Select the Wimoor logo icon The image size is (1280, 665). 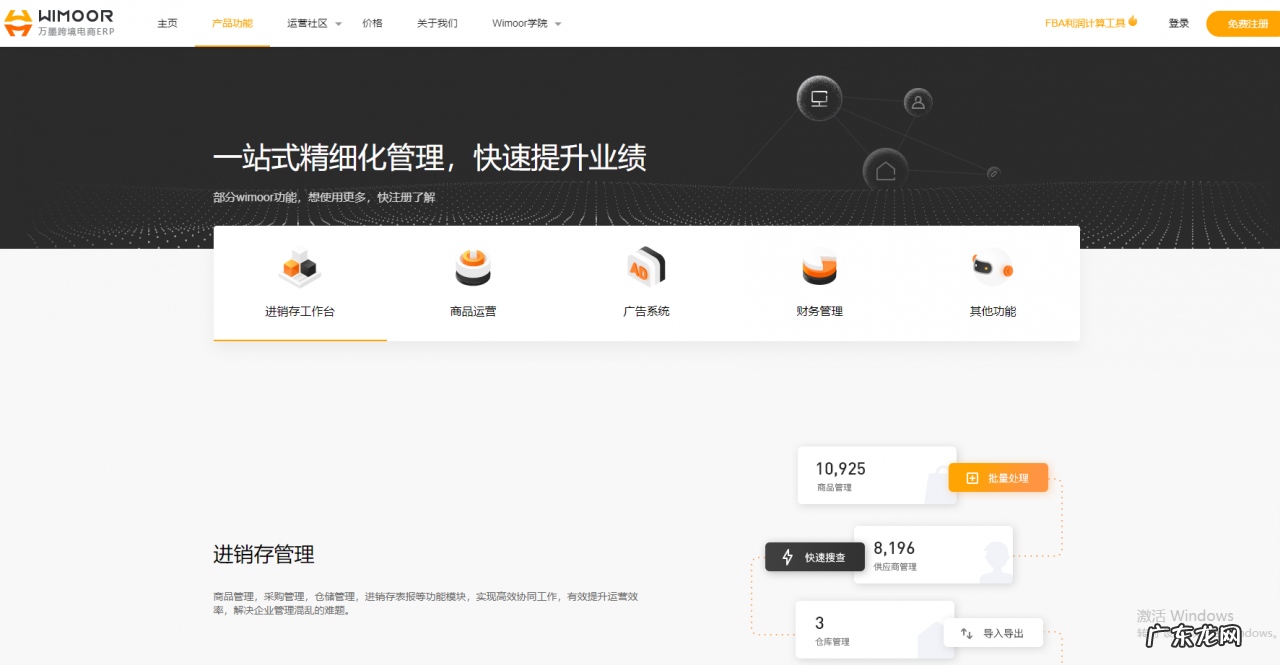pyautogui.click(x=18, y=22)
